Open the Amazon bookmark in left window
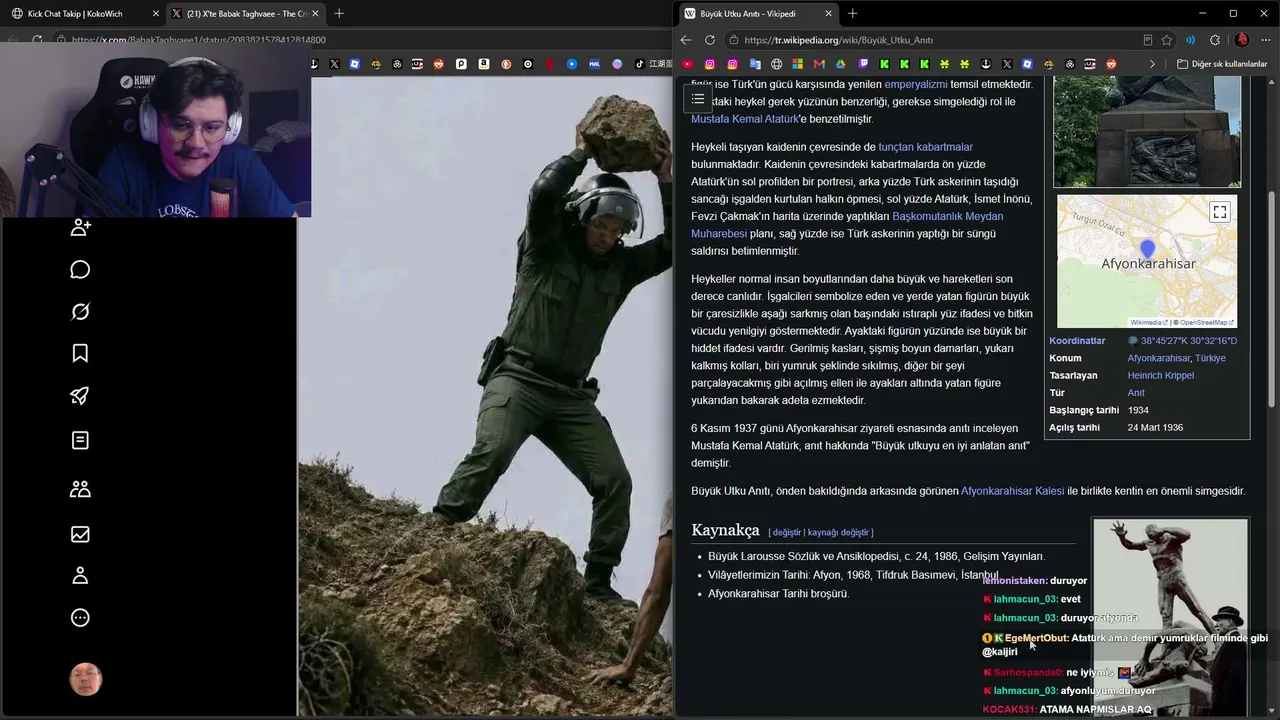This screenshot has height=720, width=1280. tap(483, 64)
